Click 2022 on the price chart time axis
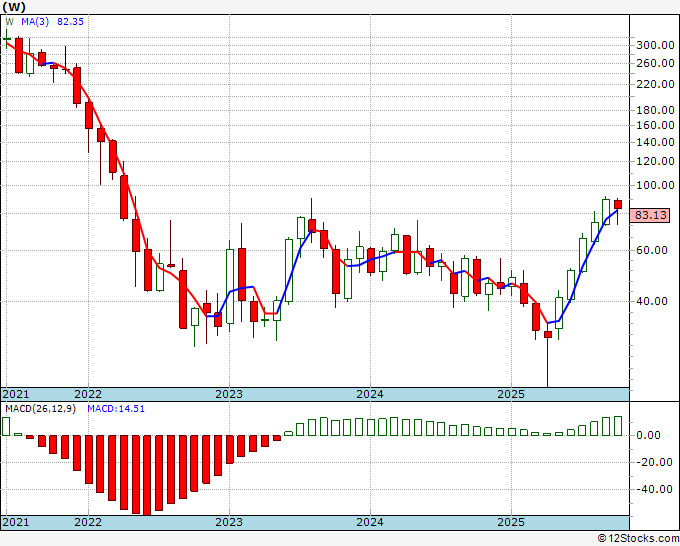The width and height of the screenshot is (680, 546). pyautogui.click(x=88, y=394)
